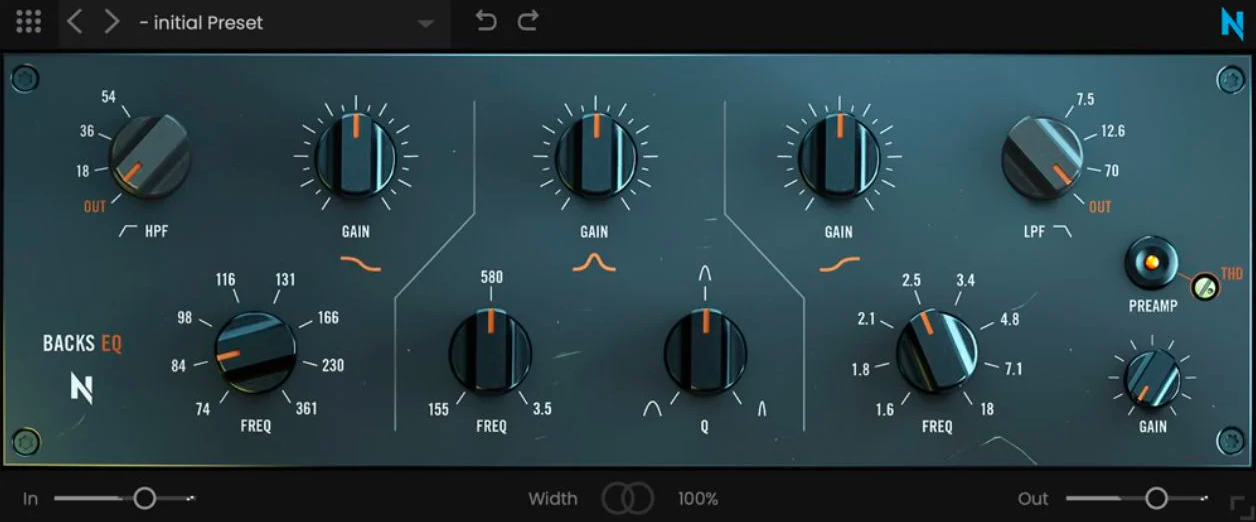Go to previous preset arrow
1256x522 pixels.
pos(74,22)
